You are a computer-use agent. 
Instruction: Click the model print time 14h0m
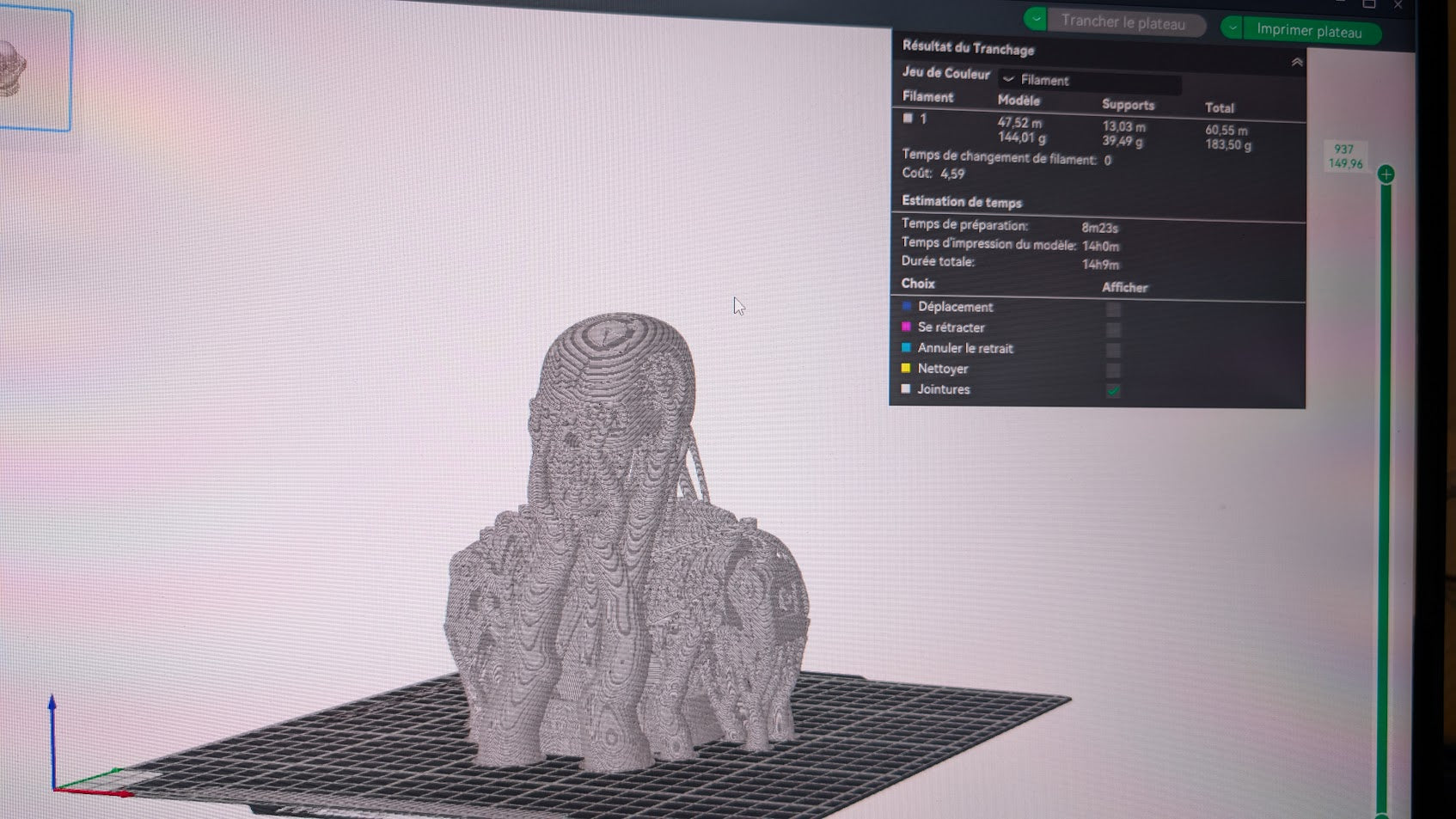tap(1100, 247)
